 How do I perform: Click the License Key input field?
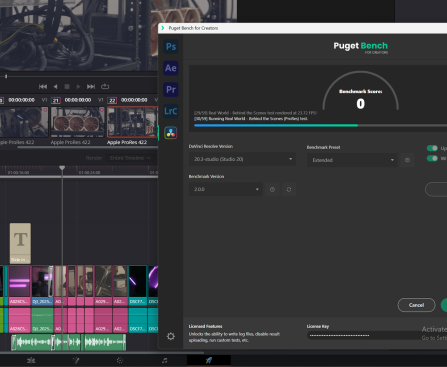coord(377,335)
